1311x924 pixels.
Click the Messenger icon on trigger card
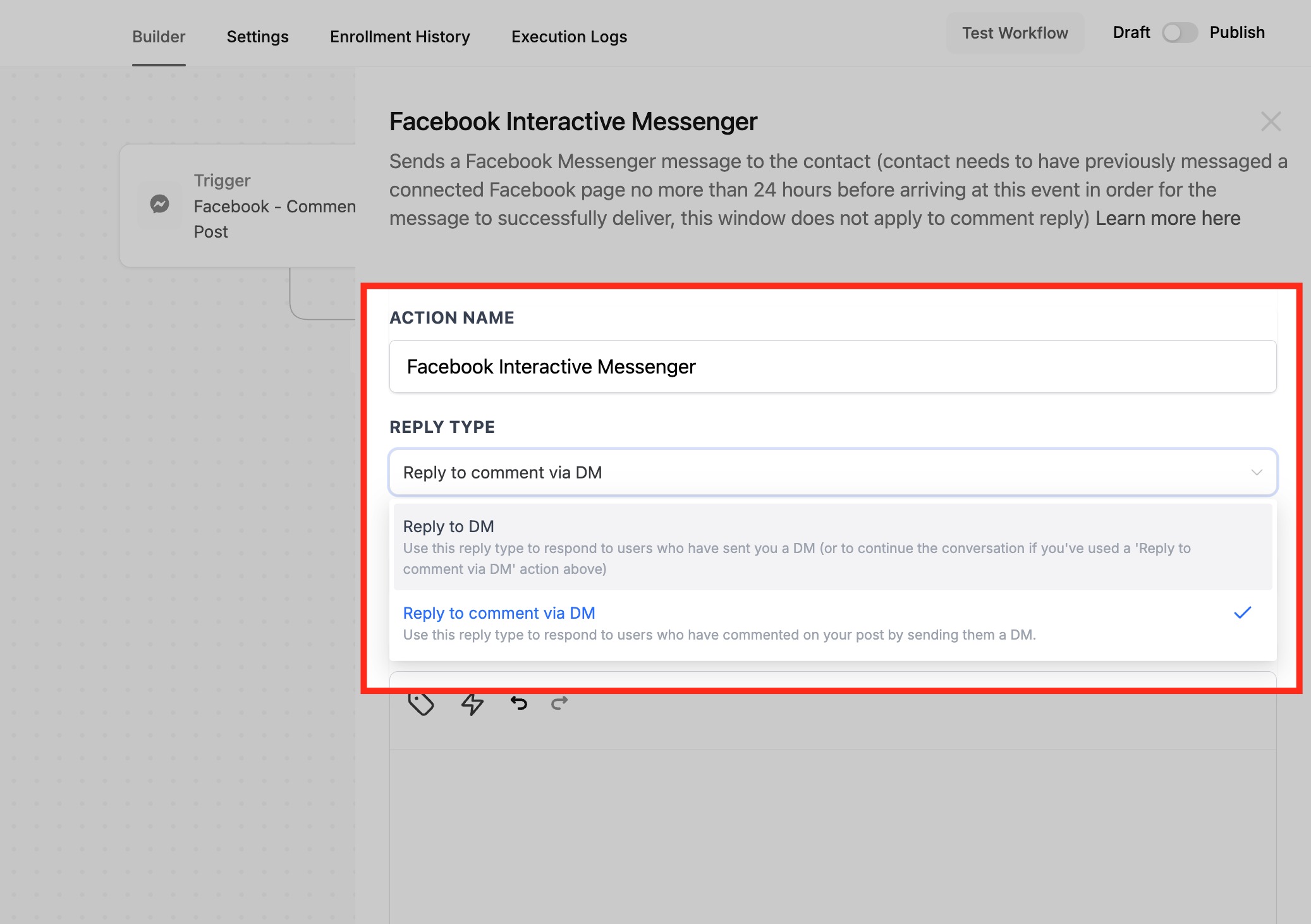[x=159, y=204]
